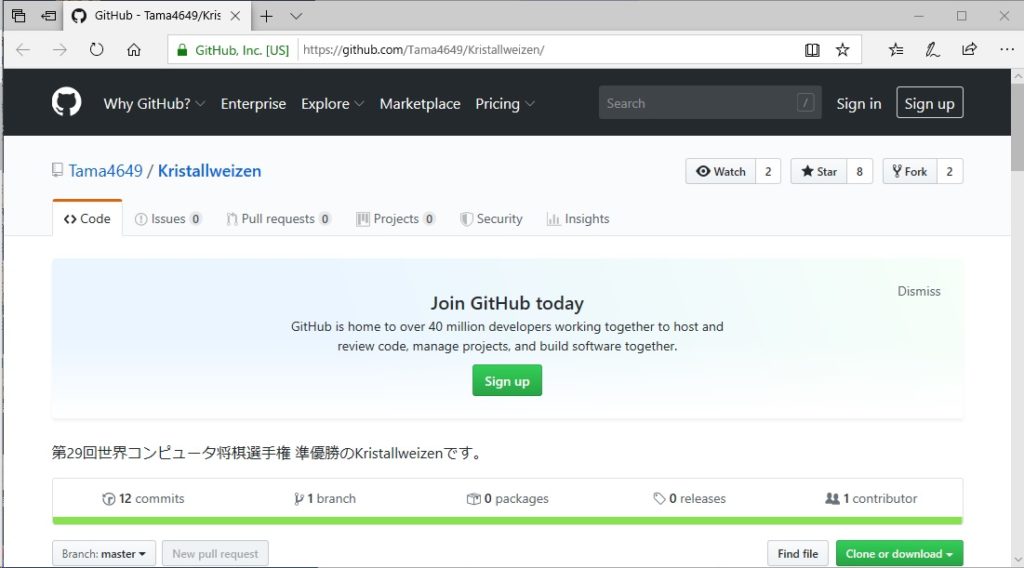Open the Marketplace page
The image size is (1024, 568).
pyautogui.click(x=420, y=104)
